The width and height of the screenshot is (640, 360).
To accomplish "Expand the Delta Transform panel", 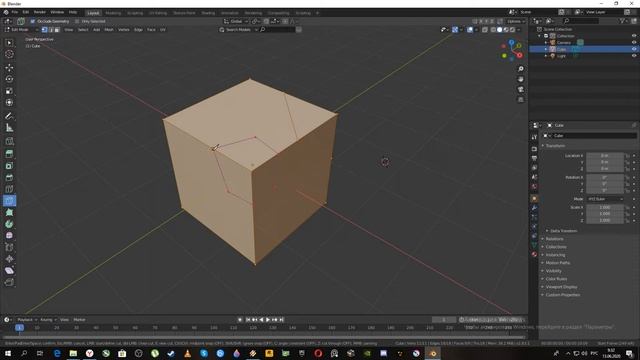I will click(562, 231).
